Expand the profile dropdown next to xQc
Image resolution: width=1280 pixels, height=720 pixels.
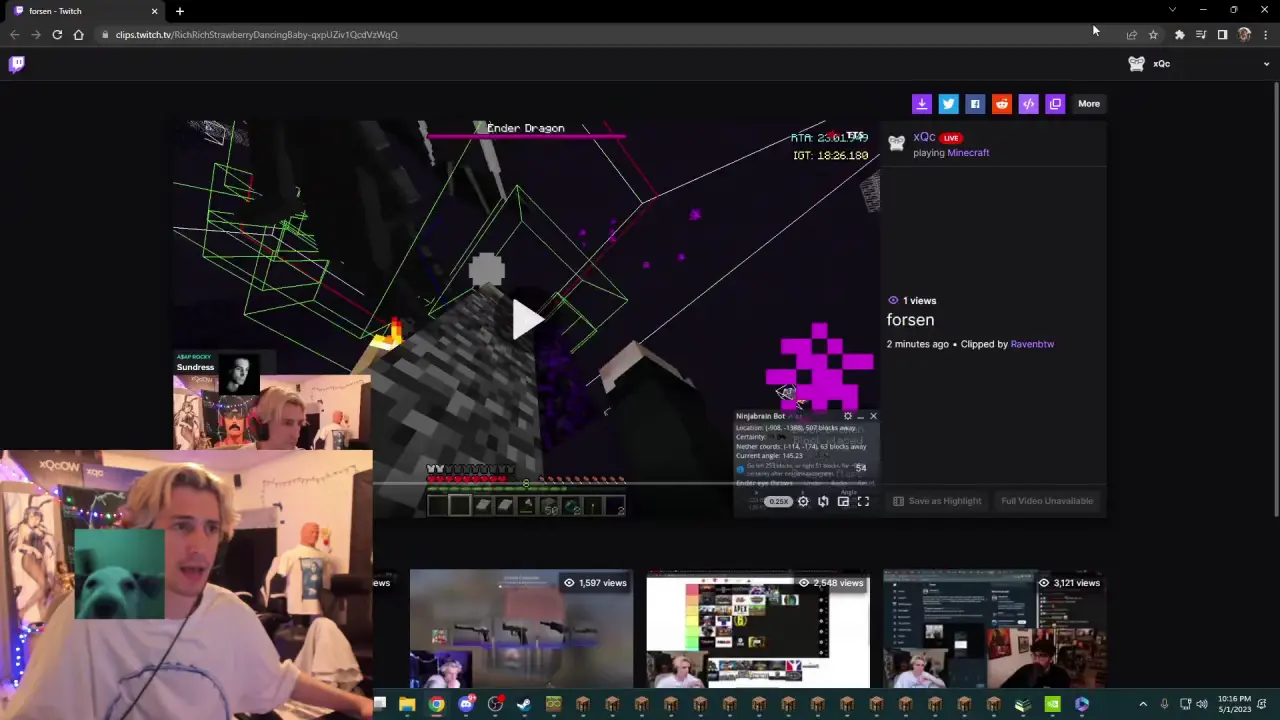(x=1266, y=63)
